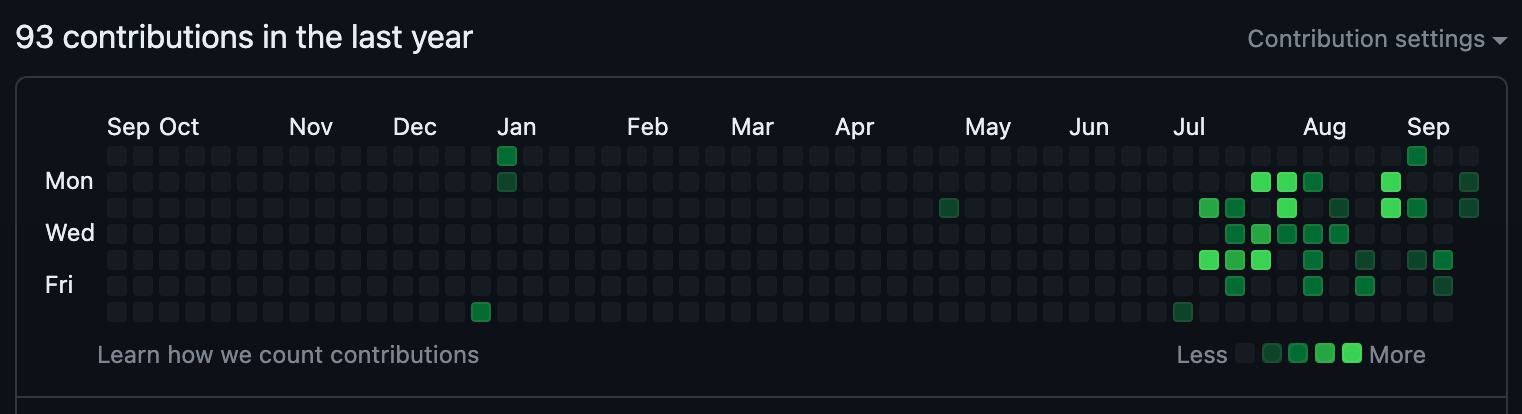Select green Monday cell under Jan label

tap(507, 182)
